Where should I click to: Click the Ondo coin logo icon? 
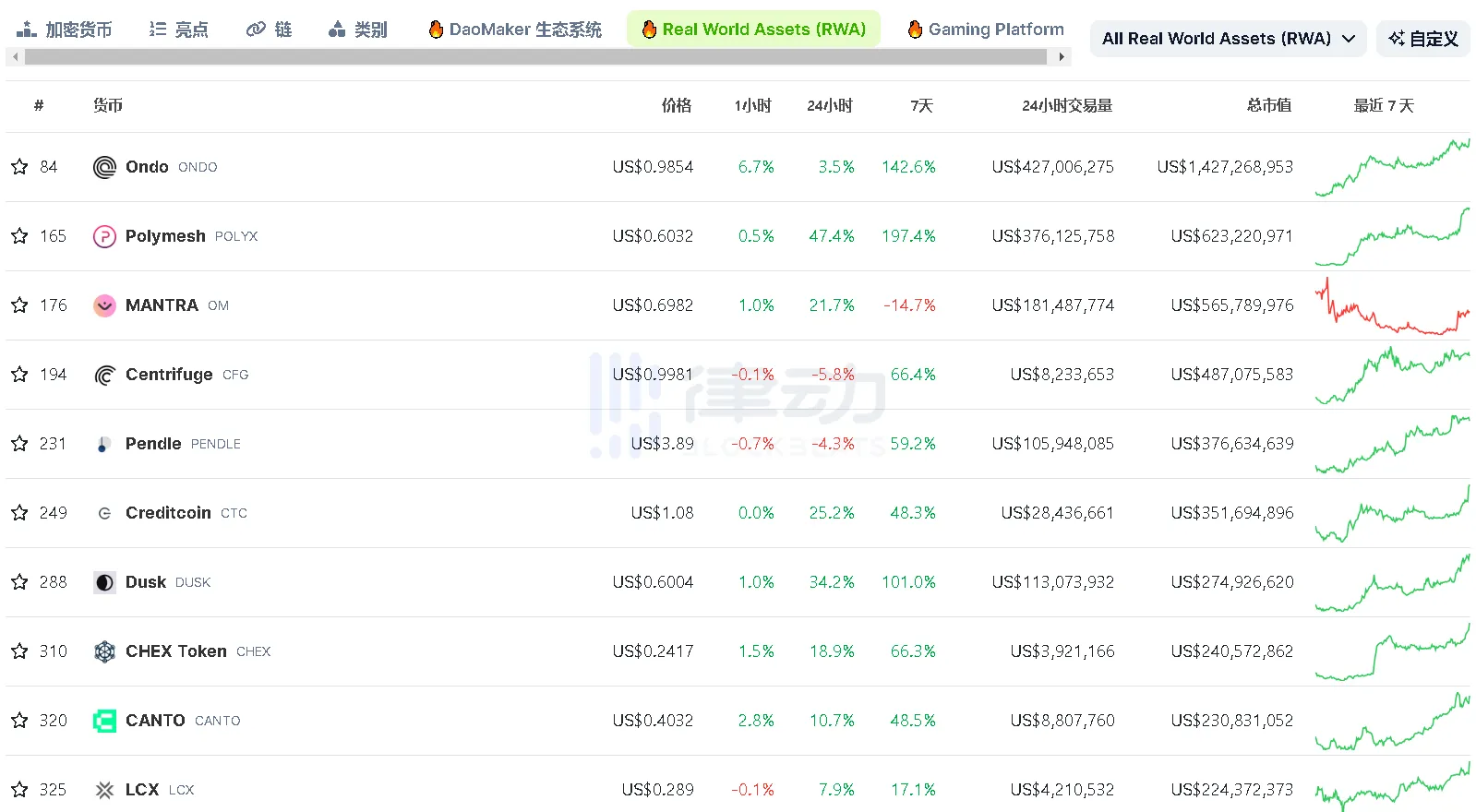point(104,167)
